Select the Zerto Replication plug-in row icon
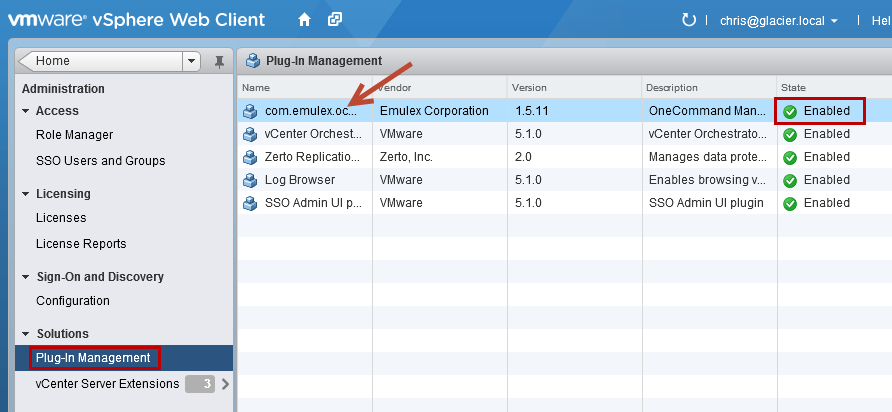This screenshot has height=412, width=892. (x=250, y=157)
